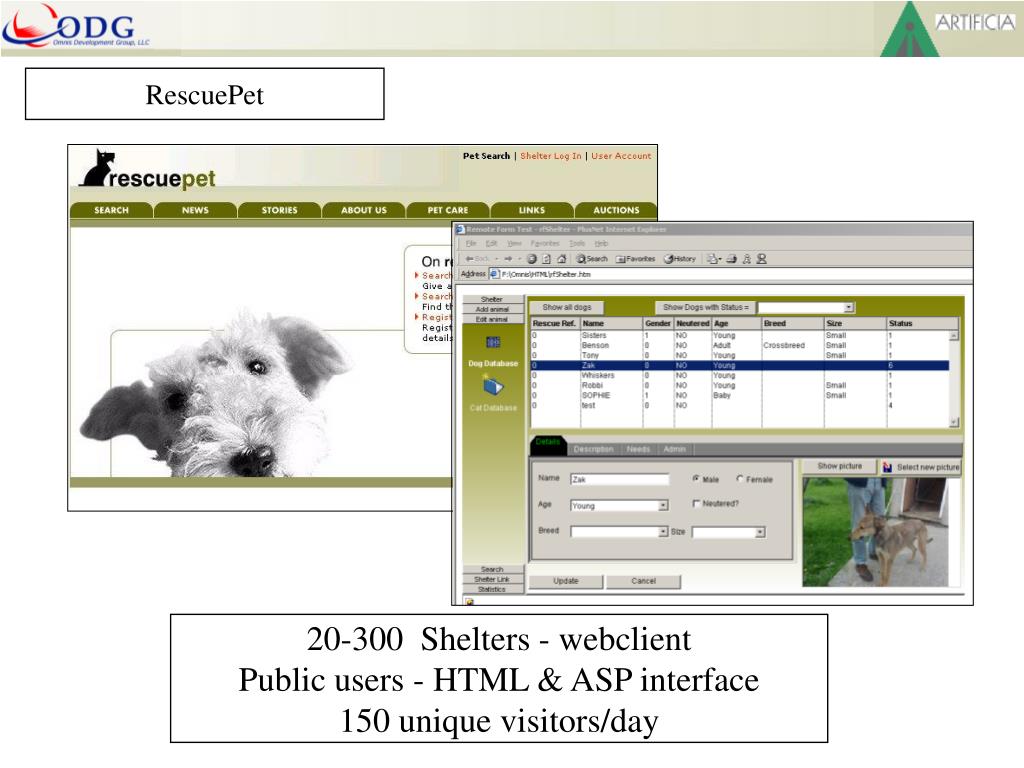This screenshot has width=1024, height=768.
Task: Switch to the Needs tab
Action: point(638,449)
